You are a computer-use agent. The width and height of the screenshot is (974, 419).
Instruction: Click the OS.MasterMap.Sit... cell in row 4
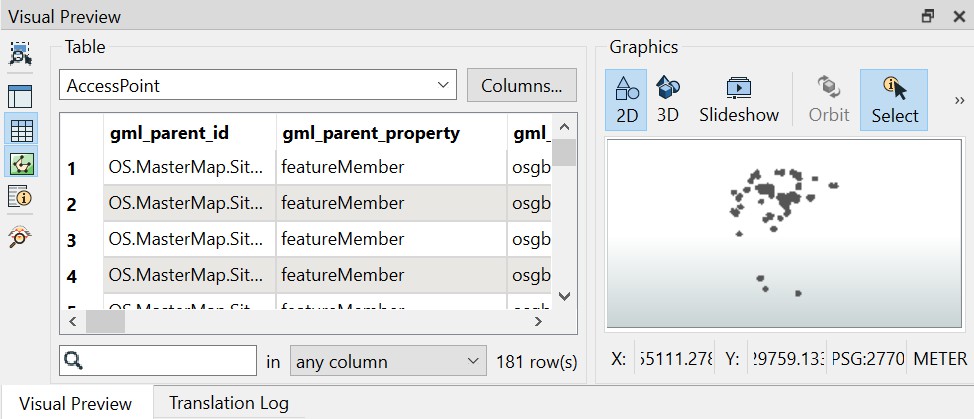(x=189, y=275)
